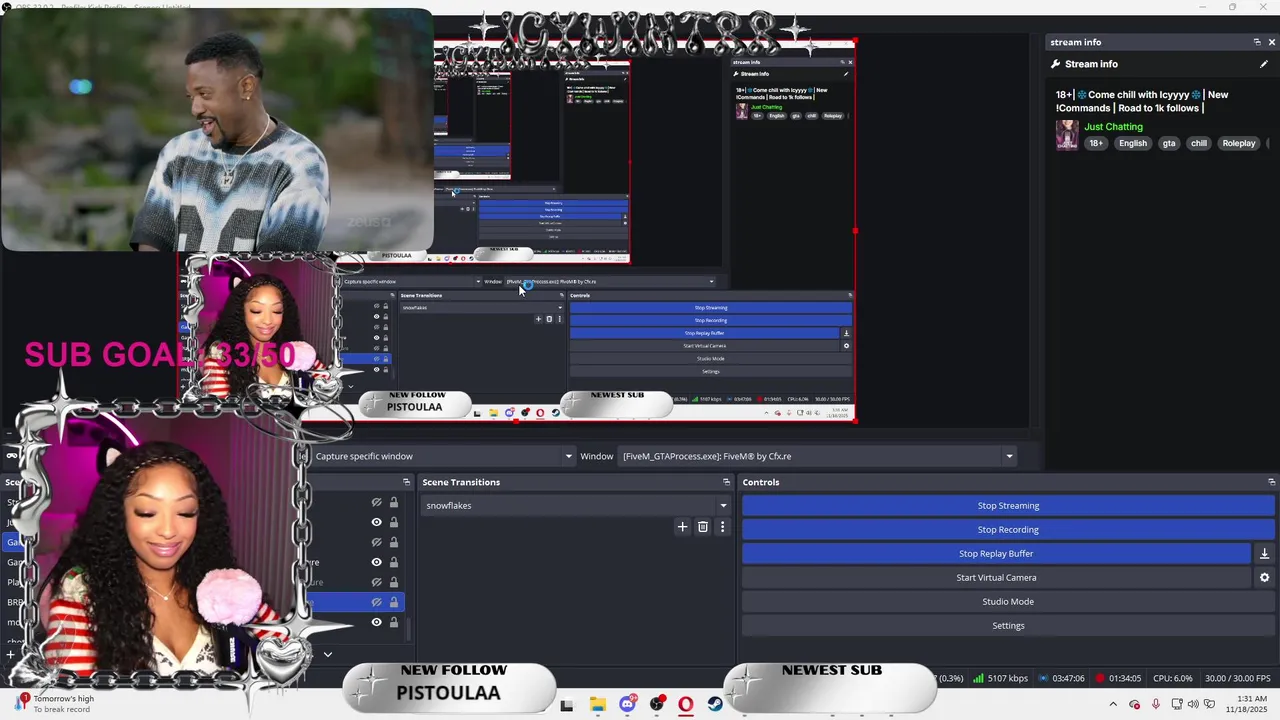The image size is (1280, 720).
Task: Click the Stream info wrench icon
Action: 1055,64
